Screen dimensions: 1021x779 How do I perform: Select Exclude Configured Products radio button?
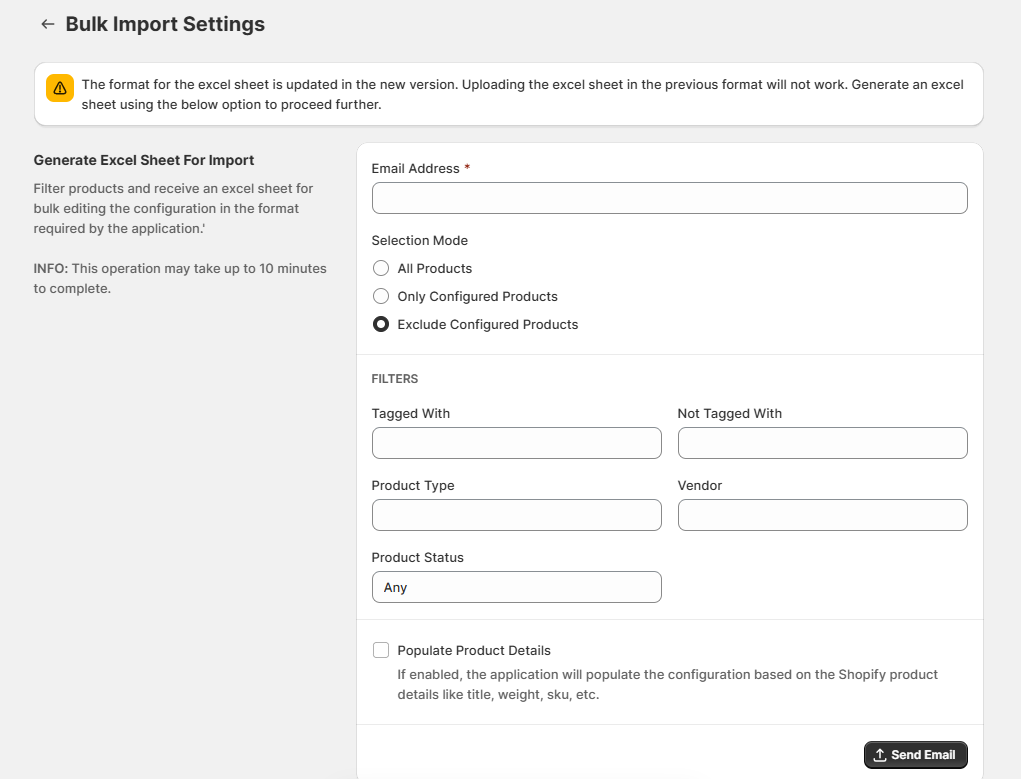[381, 324]
